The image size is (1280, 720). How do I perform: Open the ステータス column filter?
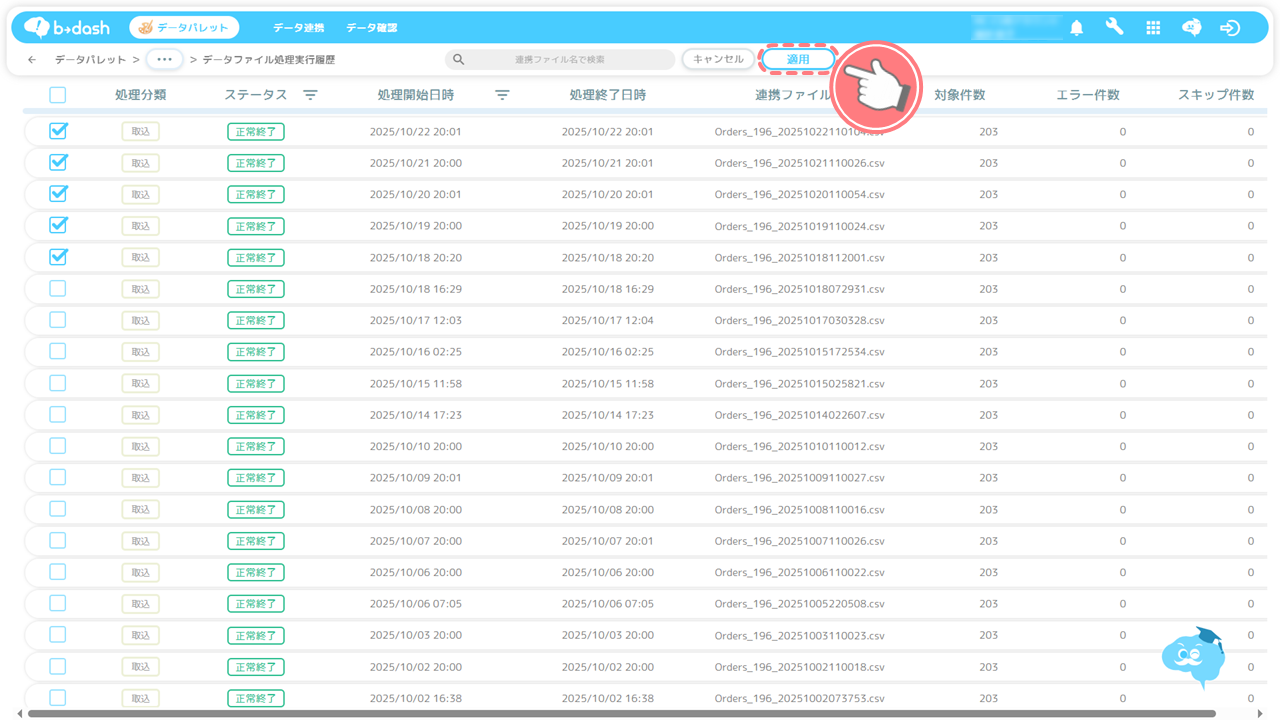click(310, 95)
